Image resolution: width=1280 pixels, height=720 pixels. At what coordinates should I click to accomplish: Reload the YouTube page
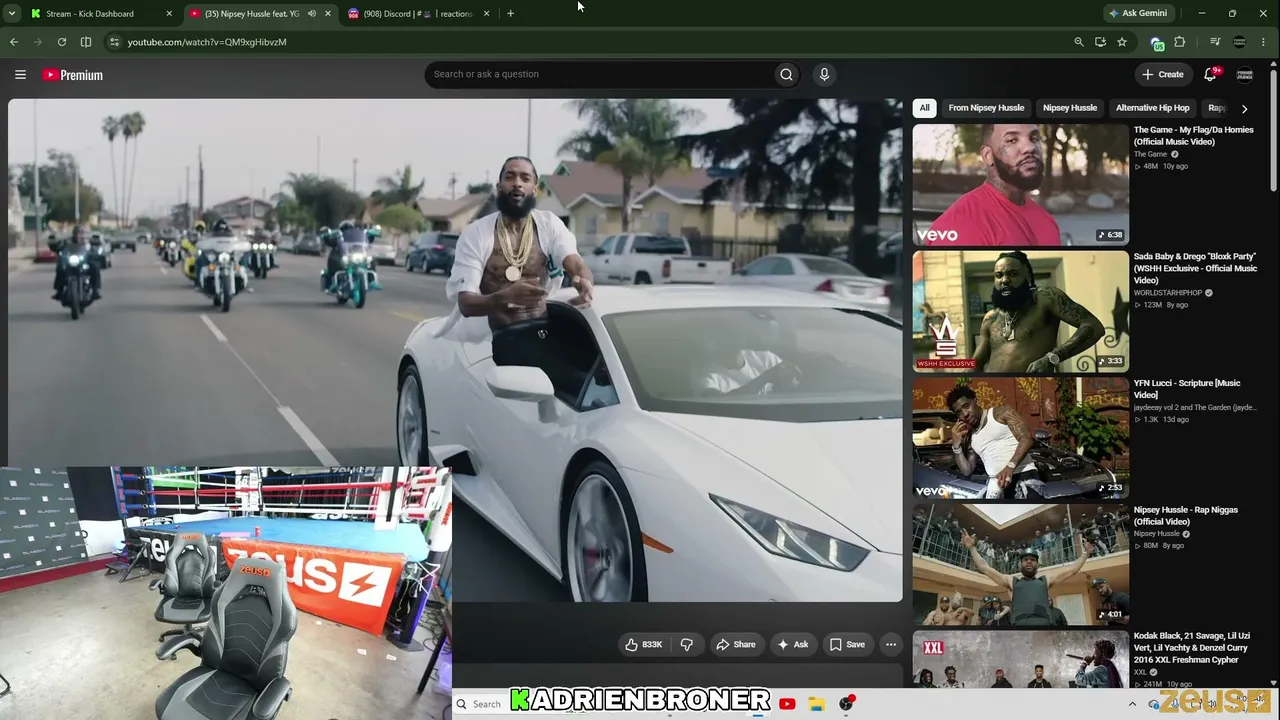point(62,42)
